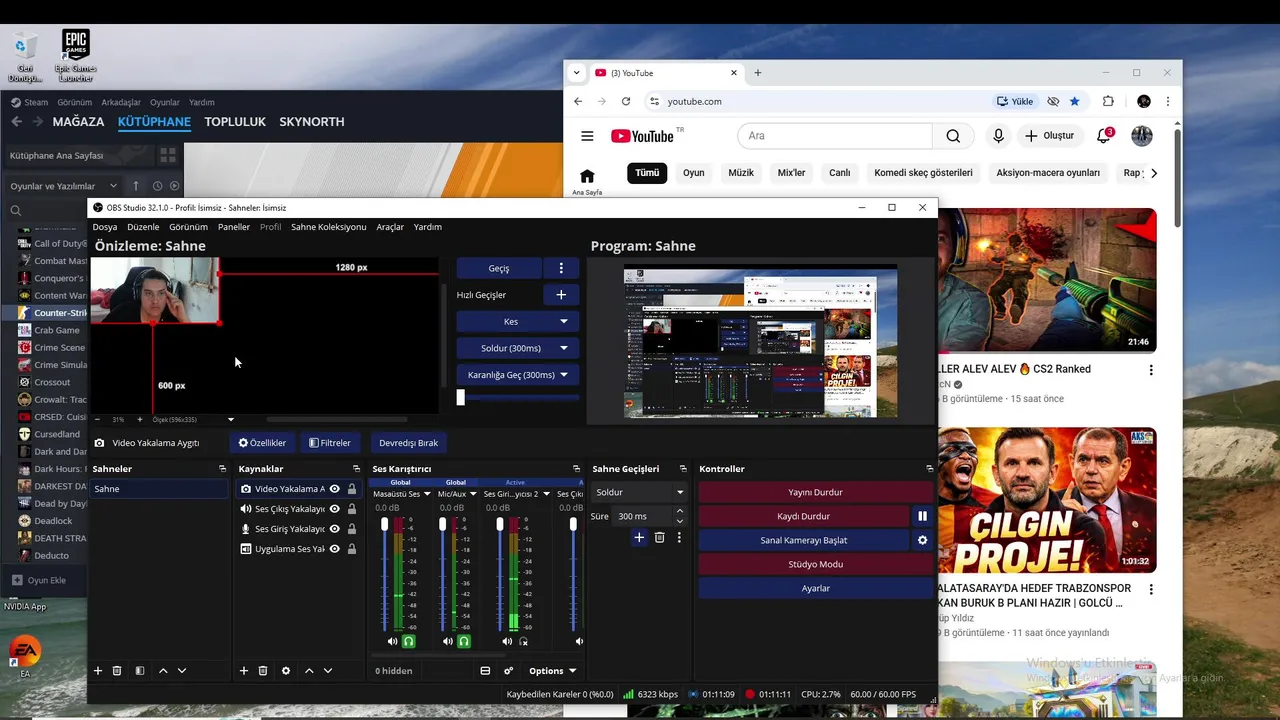Open YouTube notifications bell
This screenshot has height=720, width=1280.
[1104, 136]
